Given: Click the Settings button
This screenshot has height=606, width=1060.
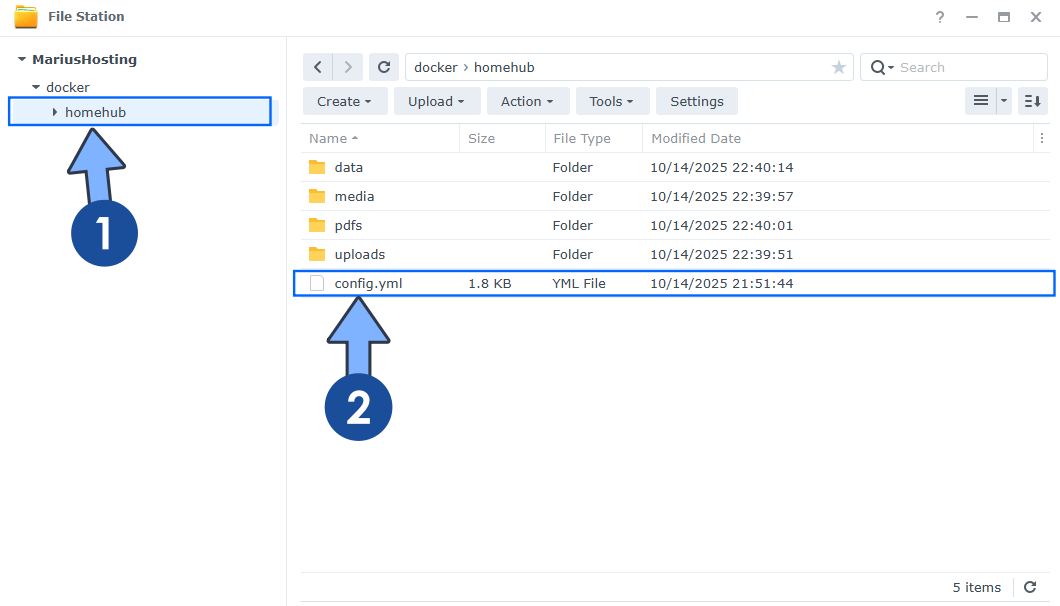Looking at the screenshot, I should tap(696, 101).
